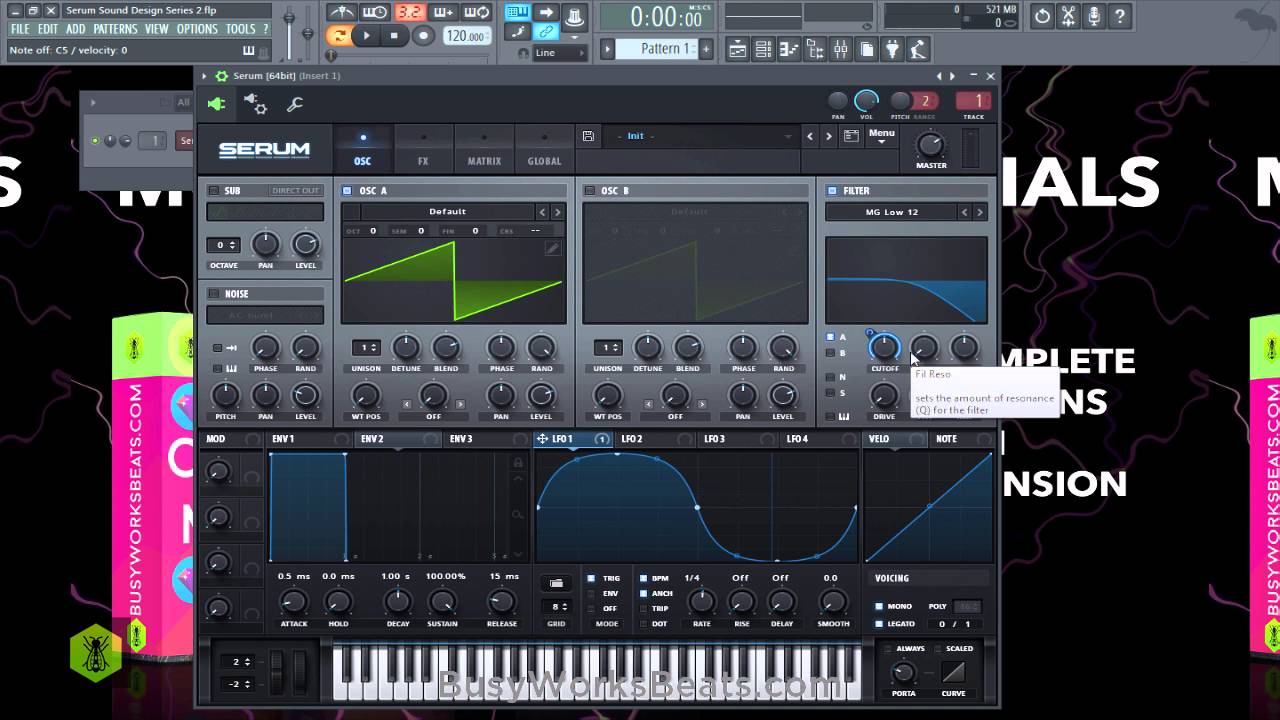1280x720 pixels.
Task: Click the LFO 1 move crosshair icon
Action: [542, 439]
